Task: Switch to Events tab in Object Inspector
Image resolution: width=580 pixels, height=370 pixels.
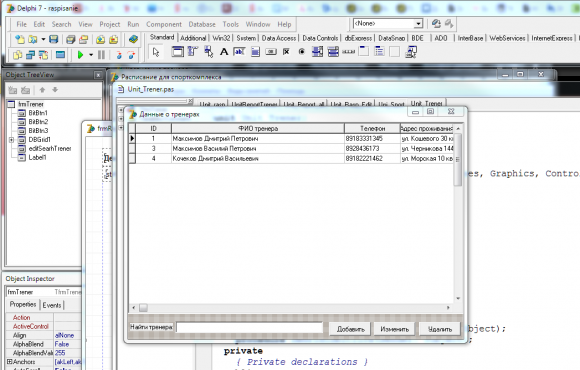Action: click(52, 305)
